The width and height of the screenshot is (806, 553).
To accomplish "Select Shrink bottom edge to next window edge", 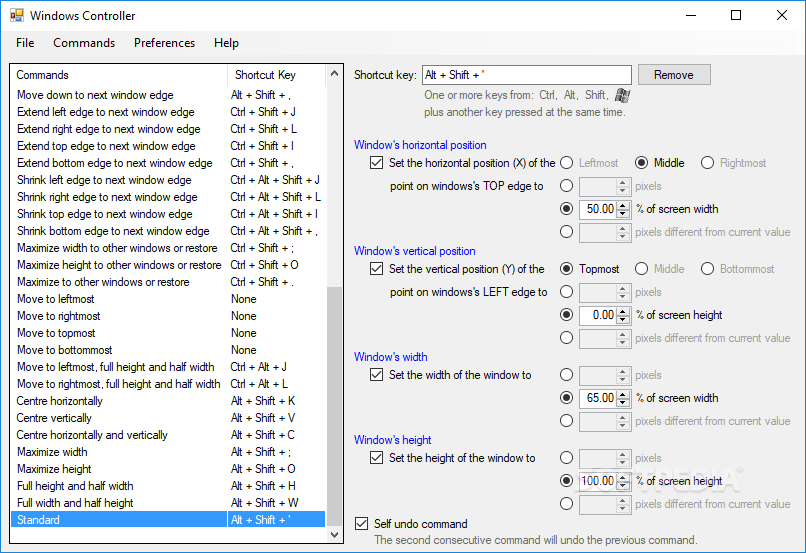I will (x=168, y=231).
